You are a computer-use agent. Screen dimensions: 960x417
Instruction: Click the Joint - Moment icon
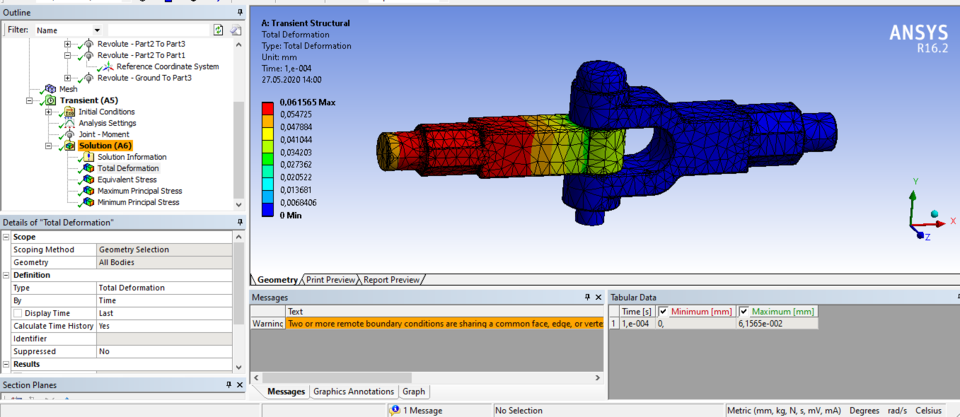tap(69, 135)
